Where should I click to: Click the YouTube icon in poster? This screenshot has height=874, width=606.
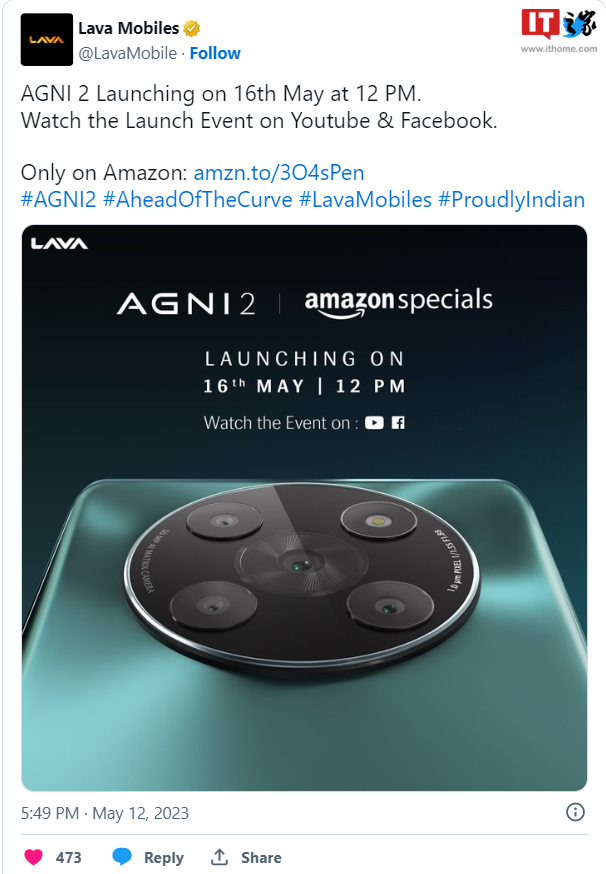pos(374,423)
